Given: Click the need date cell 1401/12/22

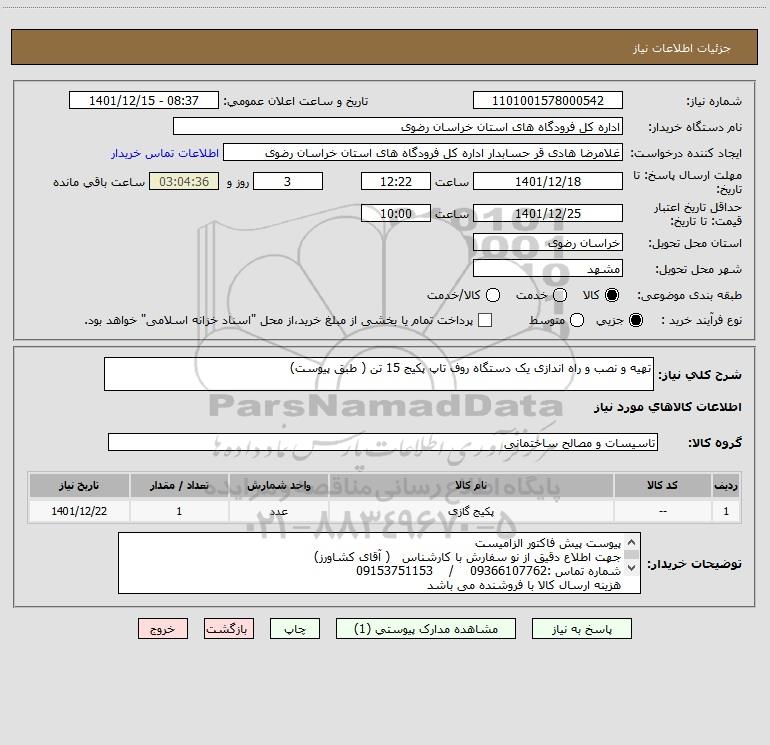Looking at the screenshot, I should click(x=79, y=511).
